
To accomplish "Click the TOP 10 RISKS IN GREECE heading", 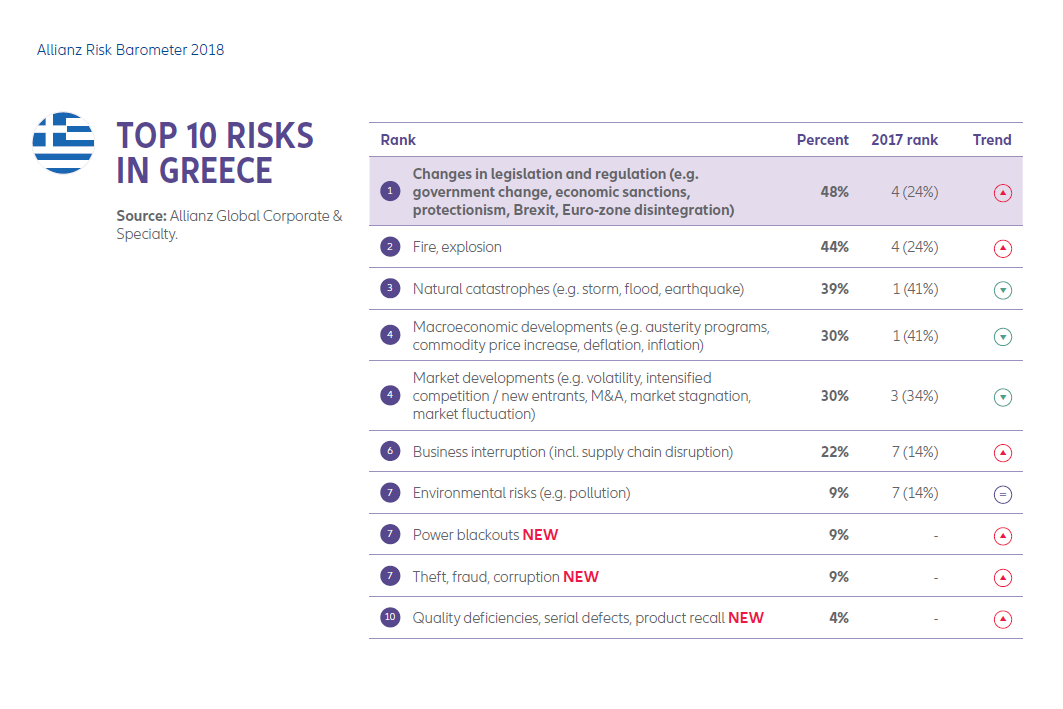I will point(215,153).
